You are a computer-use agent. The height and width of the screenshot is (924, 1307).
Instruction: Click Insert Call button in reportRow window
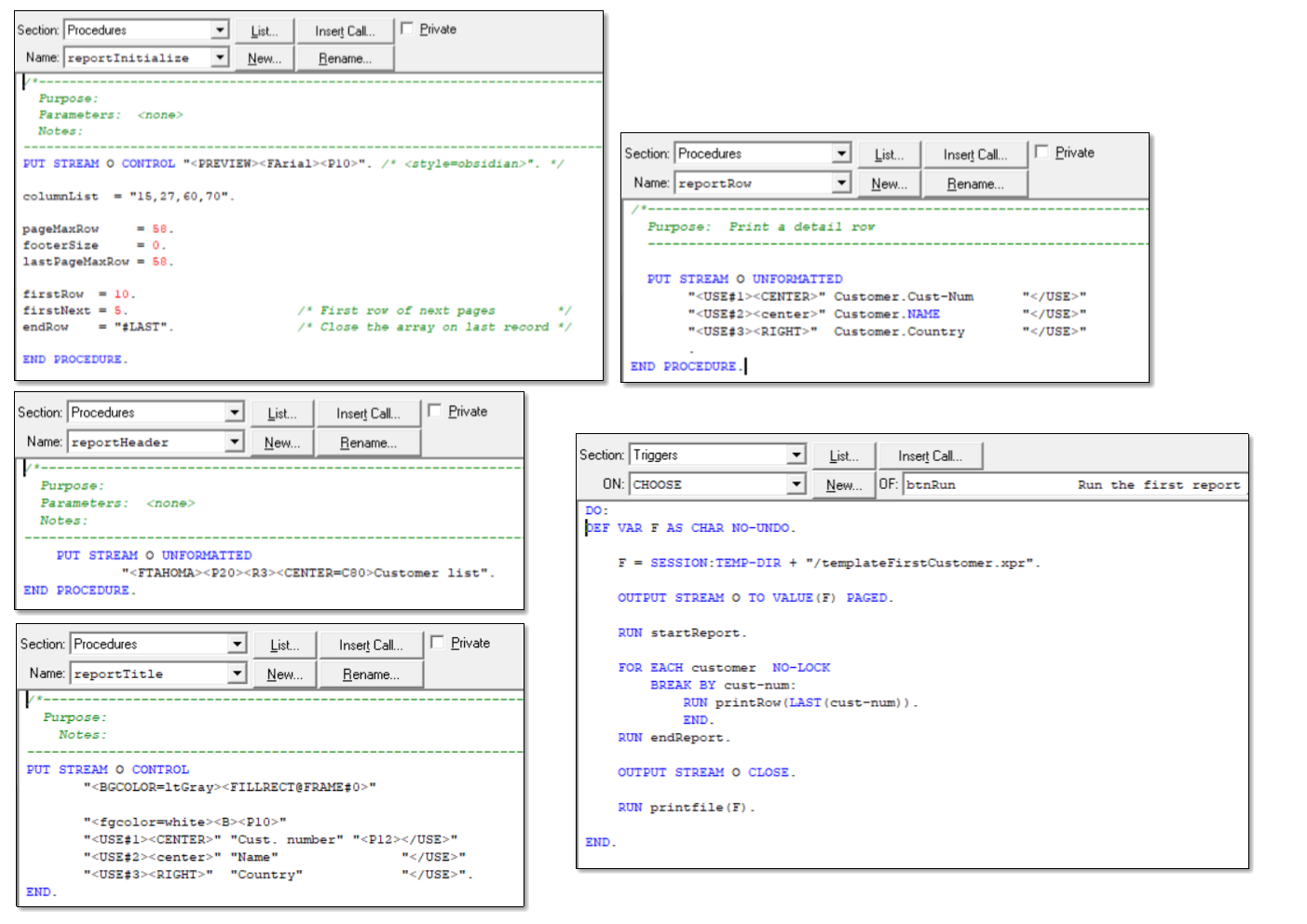coord(975,155)
